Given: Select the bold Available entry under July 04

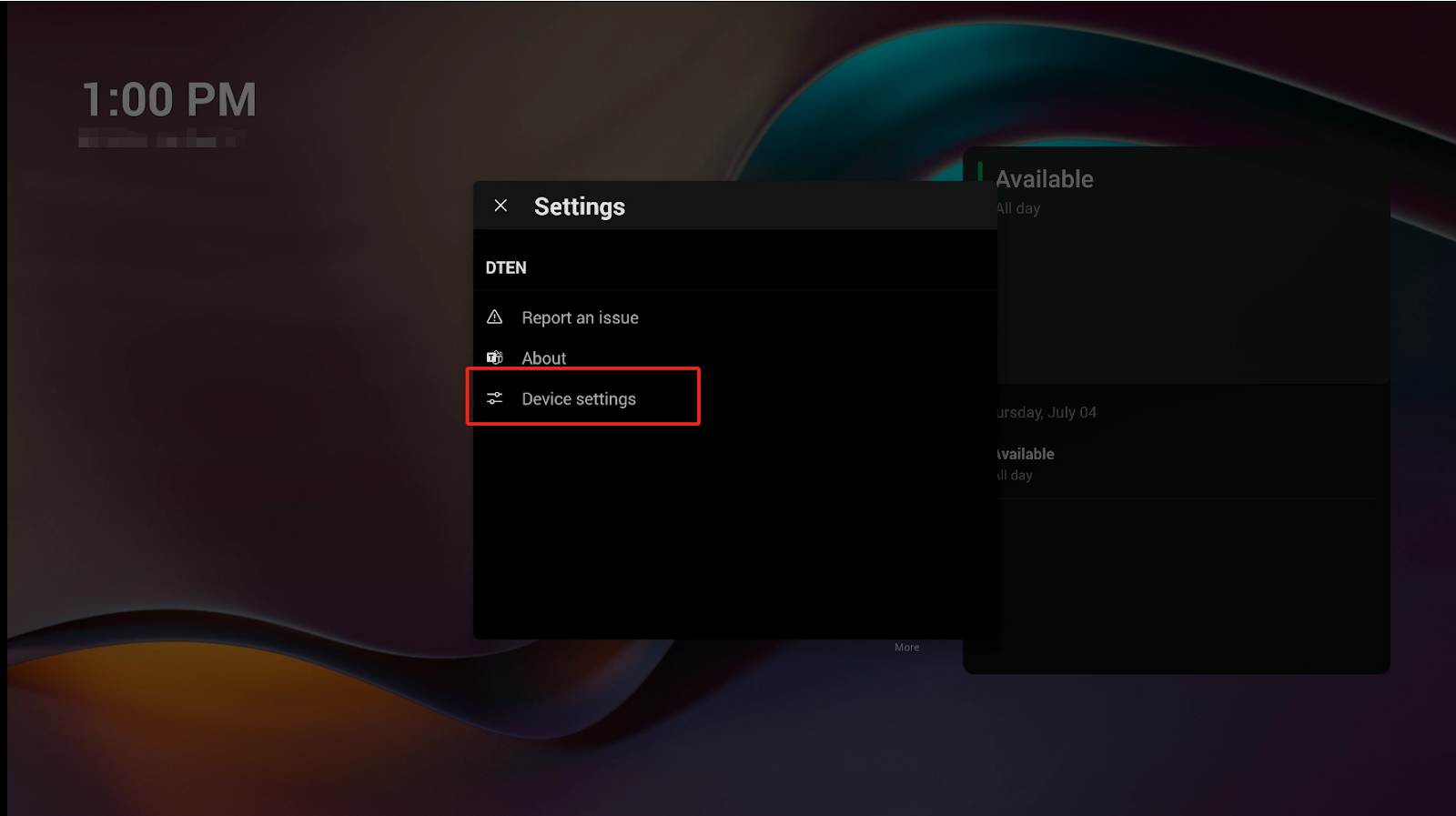Looking at the screenshot, I should coord(1026,454).
